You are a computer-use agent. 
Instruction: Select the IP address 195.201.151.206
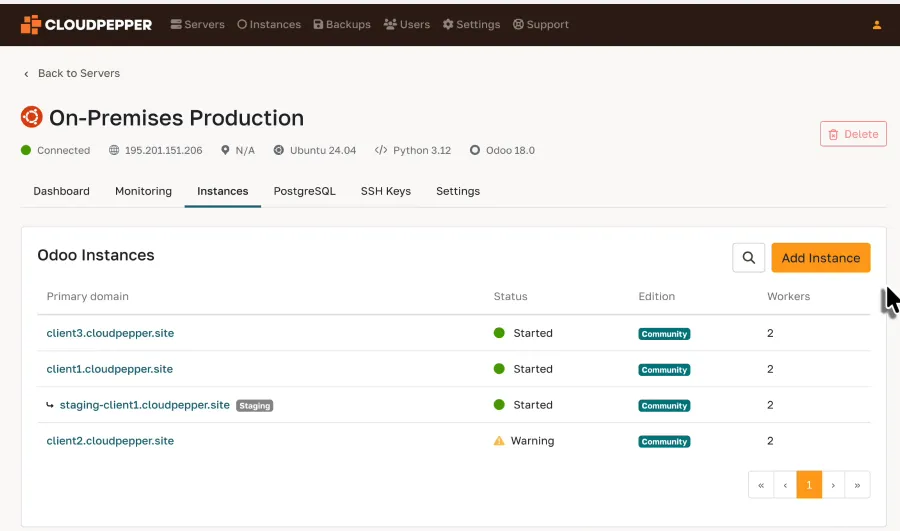tap(164, 150)
